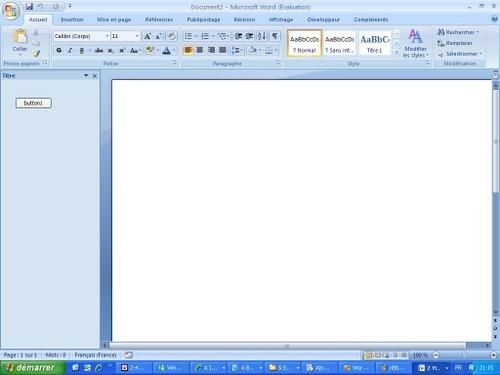
Task: Click the grow font size icon
Action: pyautogui.click(x=147, y=36)
